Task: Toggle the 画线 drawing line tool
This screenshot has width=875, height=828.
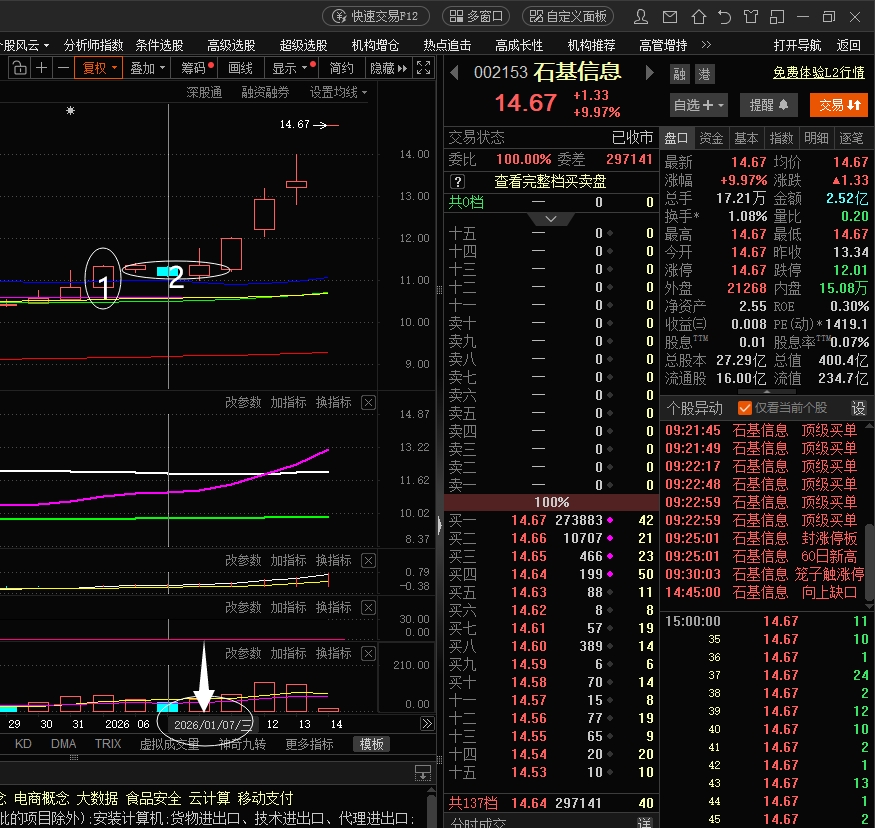Action: (x=241, y=68)
